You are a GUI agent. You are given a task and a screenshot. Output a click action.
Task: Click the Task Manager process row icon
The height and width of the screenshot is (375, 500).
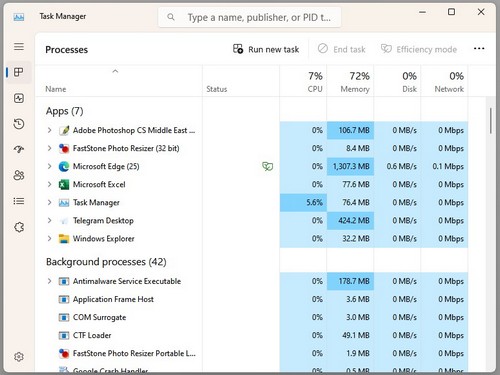[64, 202]
